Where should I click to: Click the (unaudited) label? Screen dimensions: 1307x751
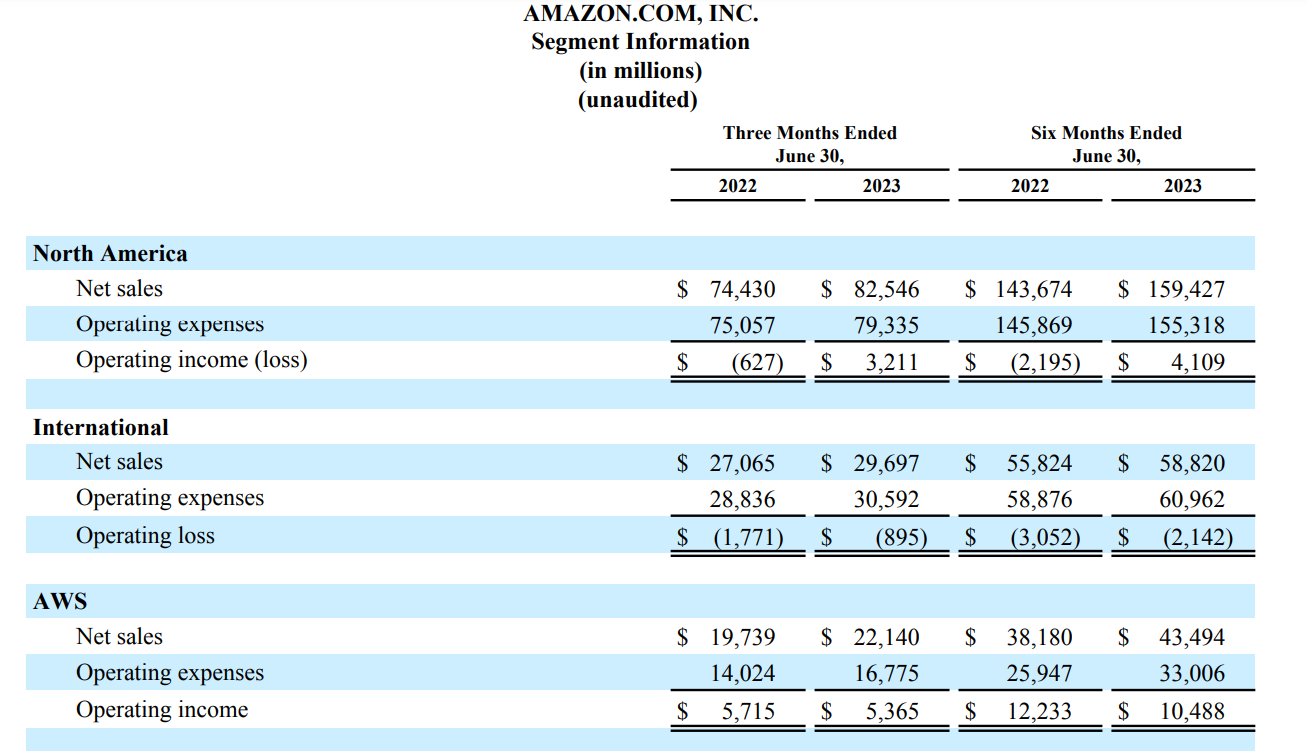638,100
